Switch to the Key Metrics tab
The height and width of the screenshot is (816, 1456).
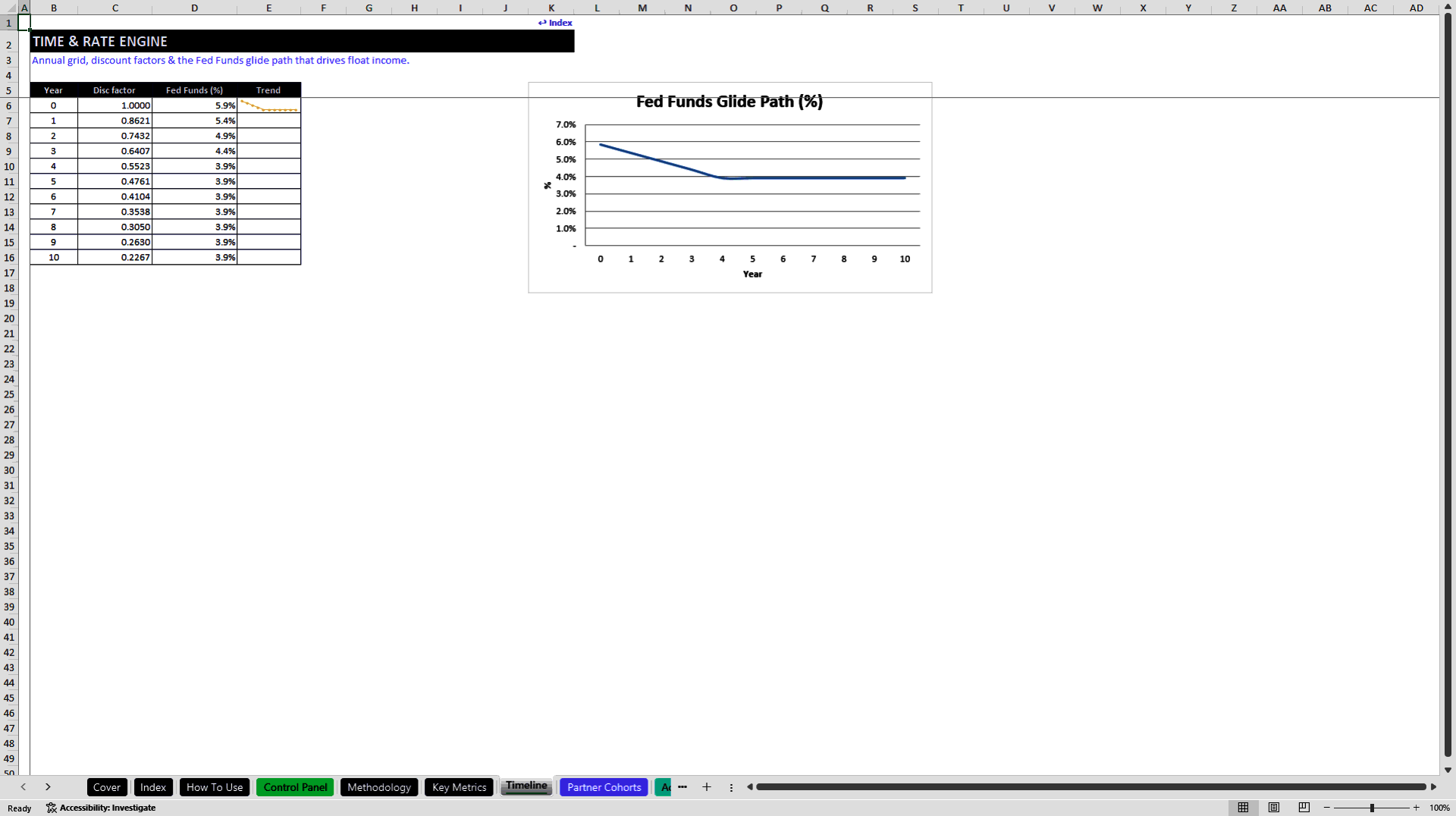[x=460, y=787]
